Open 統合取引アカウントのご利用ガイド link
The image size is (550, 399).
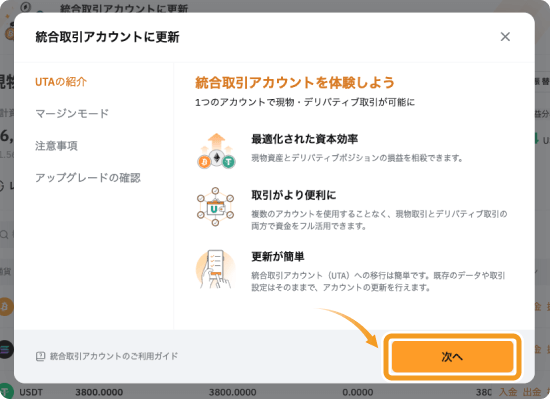coord(114,356)
